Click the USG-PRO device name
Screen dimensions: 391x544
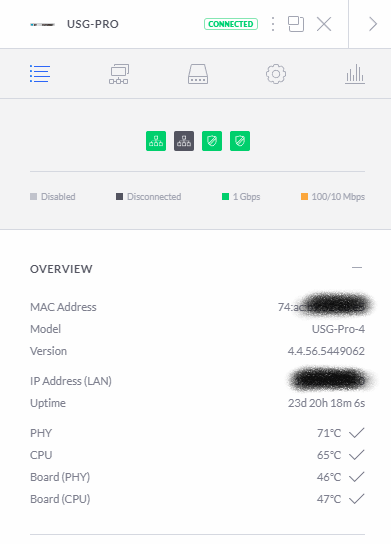pyautogui.click(x=93, y=24)
